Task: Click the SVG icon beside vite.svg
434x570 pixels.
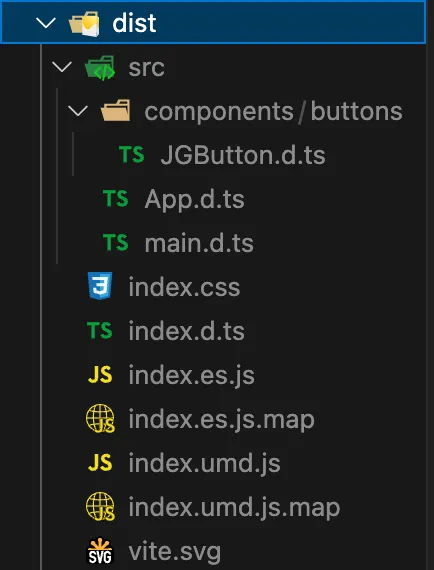Action: 100,551
